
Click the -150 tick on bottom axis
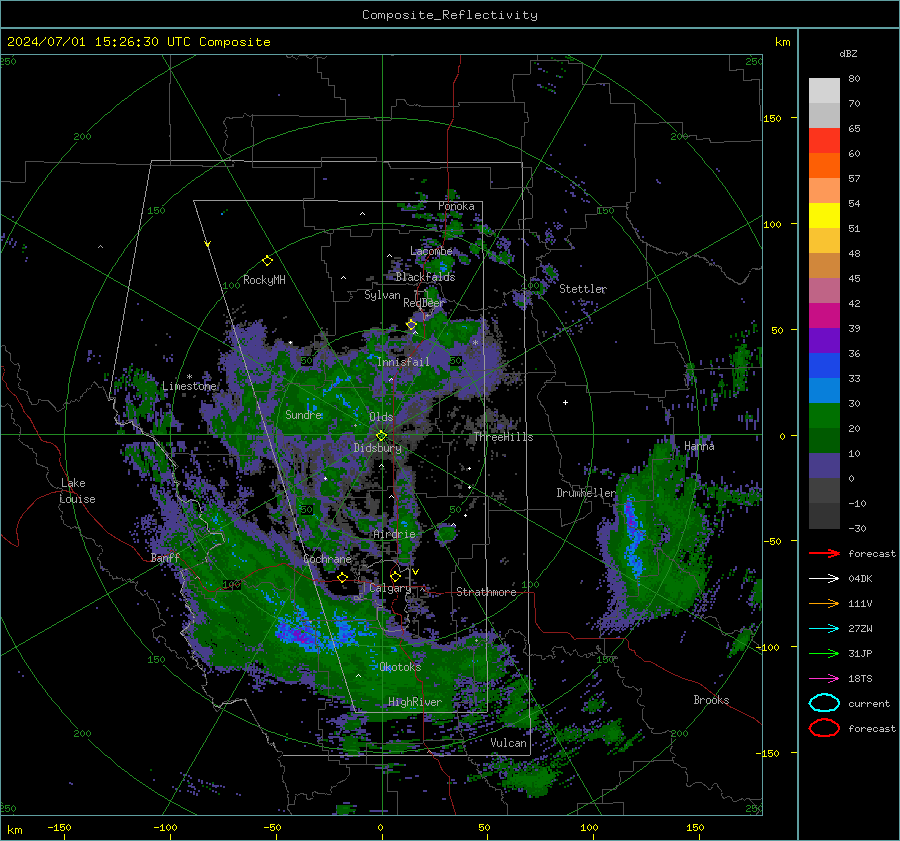(59, 828)
